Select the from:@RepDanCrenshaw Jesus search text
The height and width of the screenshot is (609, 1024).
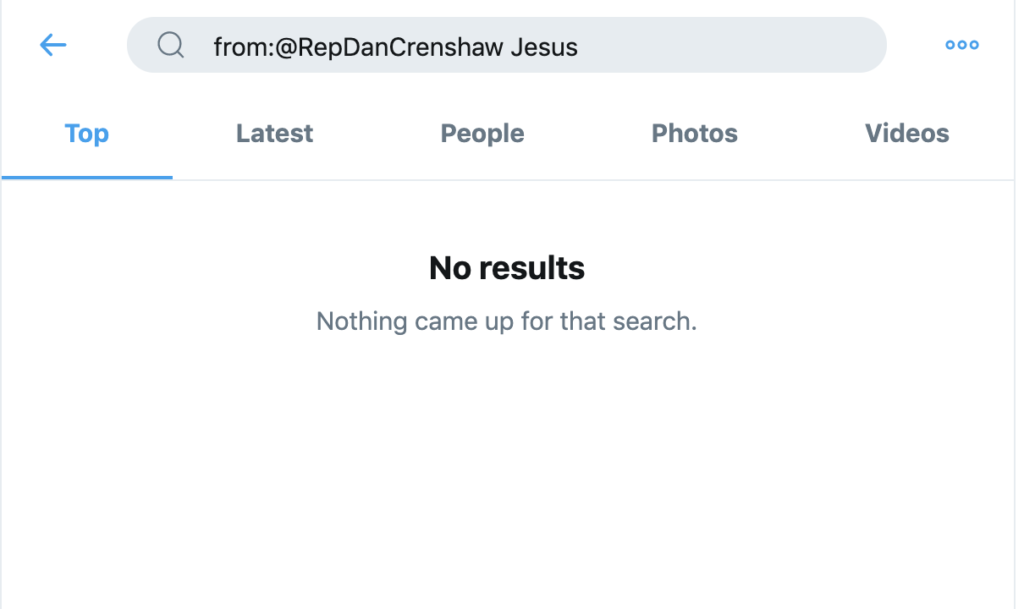point(394,46)
